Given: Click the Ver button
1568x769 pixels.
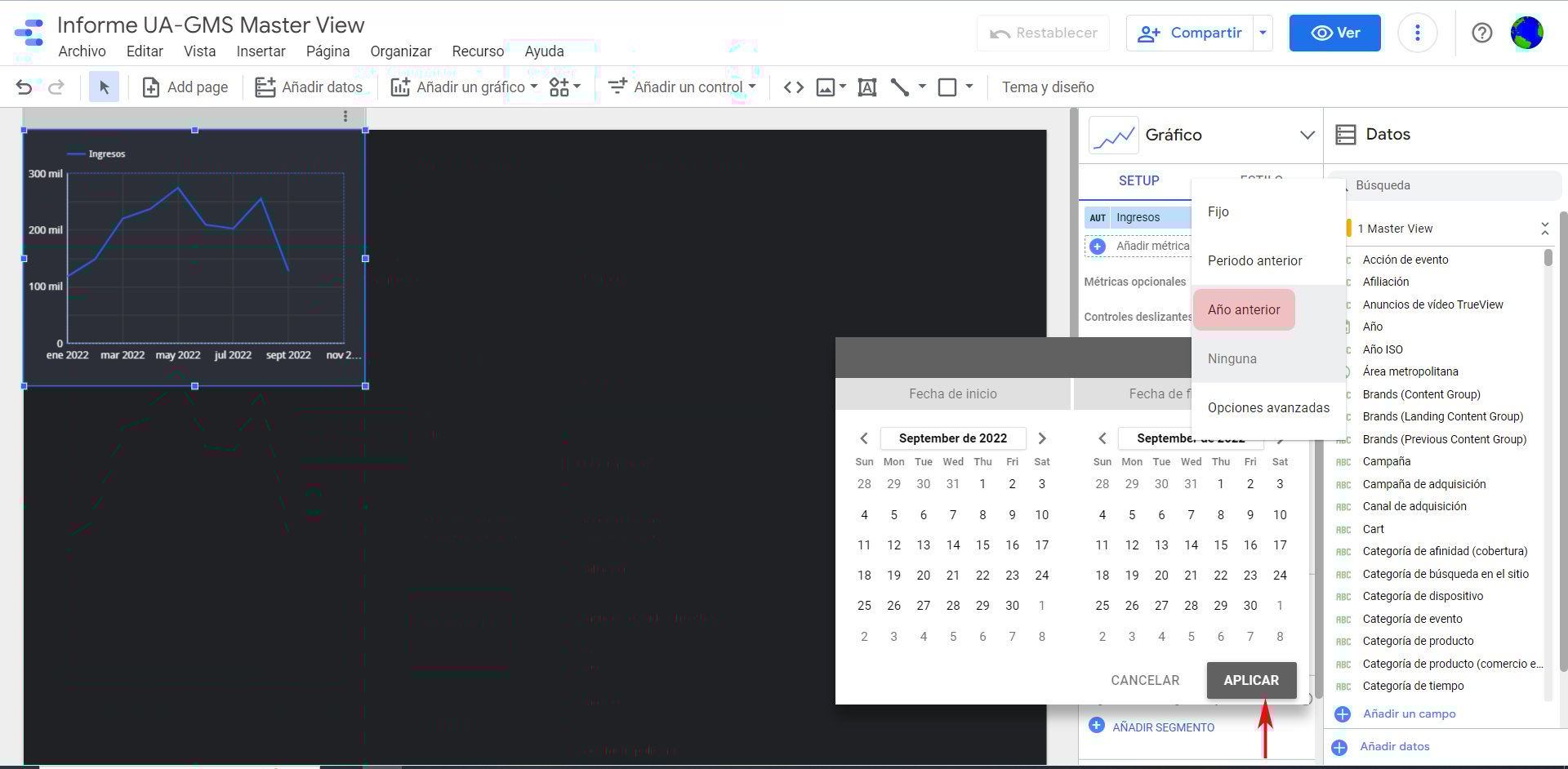Looking at the screenshot, I should pyautogui.click(x=1334, y=33).
